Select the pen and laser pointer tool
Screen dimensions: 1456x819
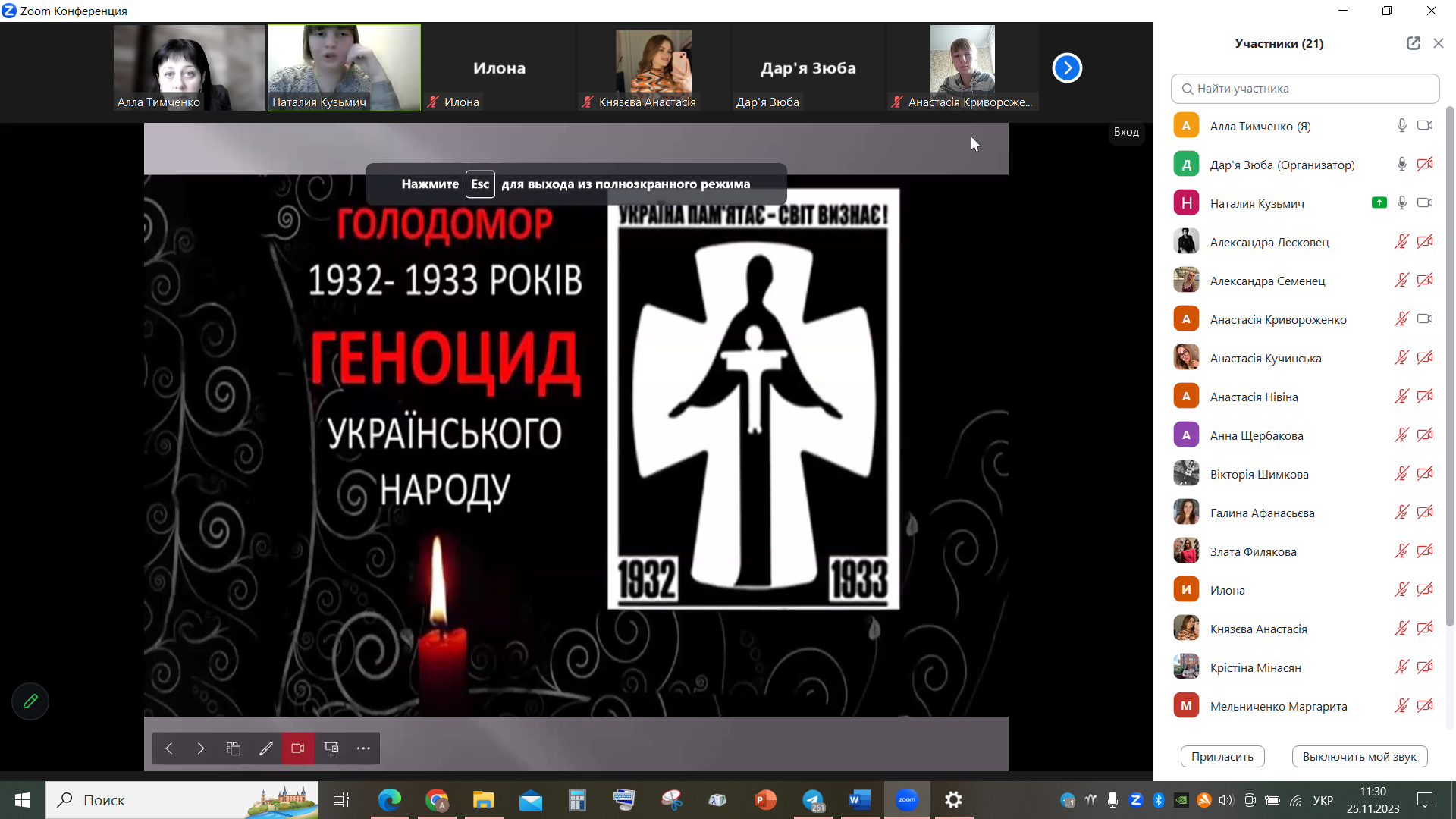point(265,748)
